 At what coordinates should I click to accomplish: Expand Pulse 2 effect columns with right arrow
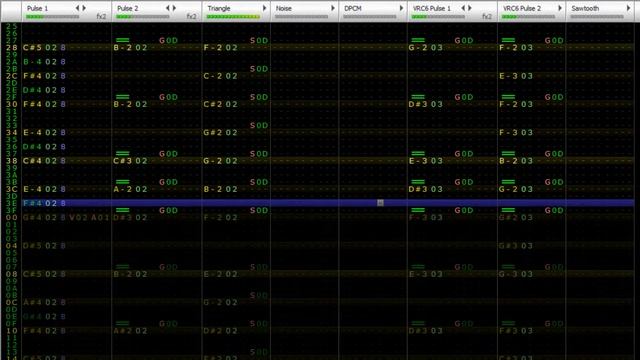click(x=174, y=8)
